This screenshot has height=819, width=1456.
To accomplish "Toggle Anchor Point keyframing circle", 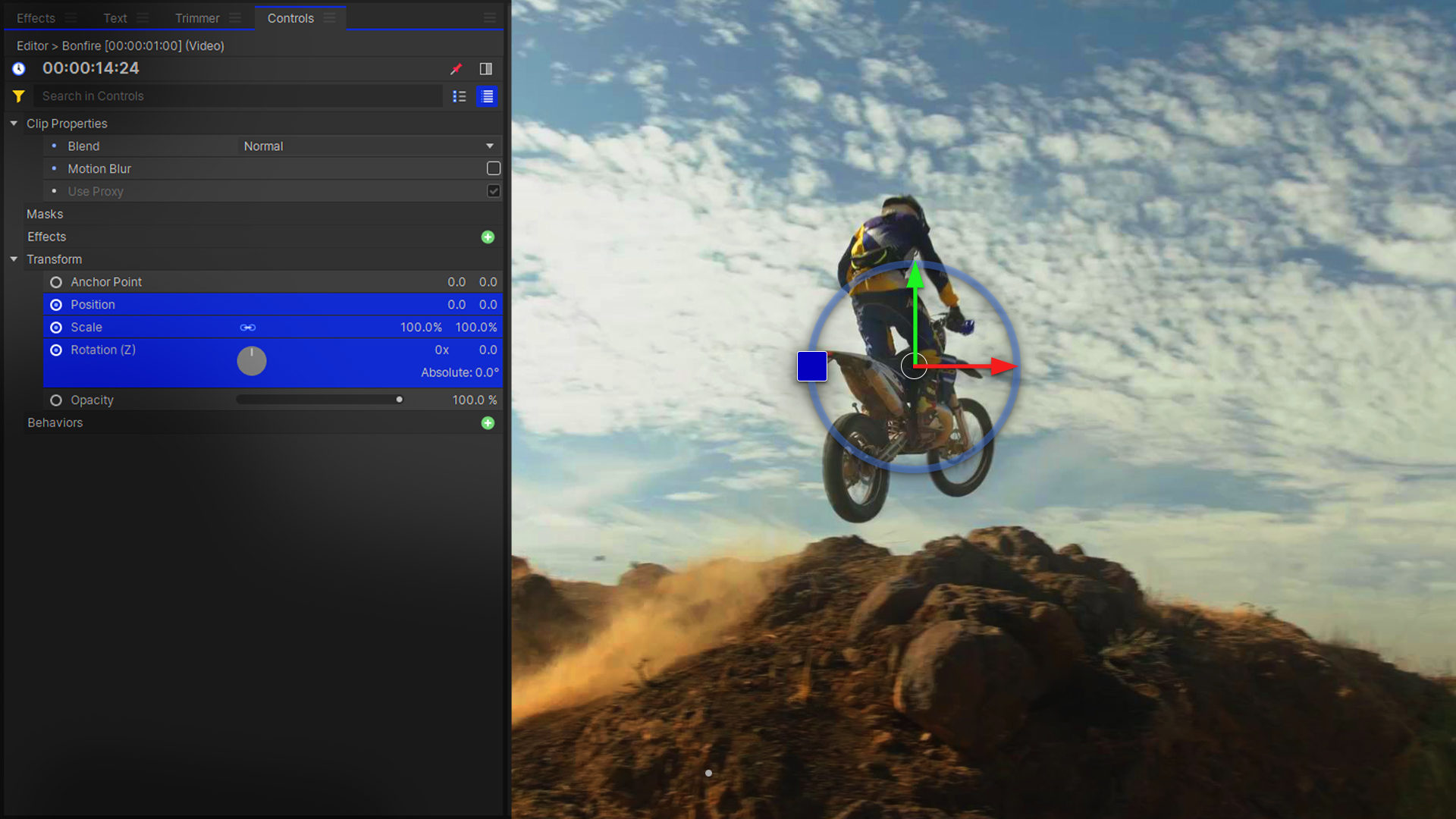I will [56, 282].
